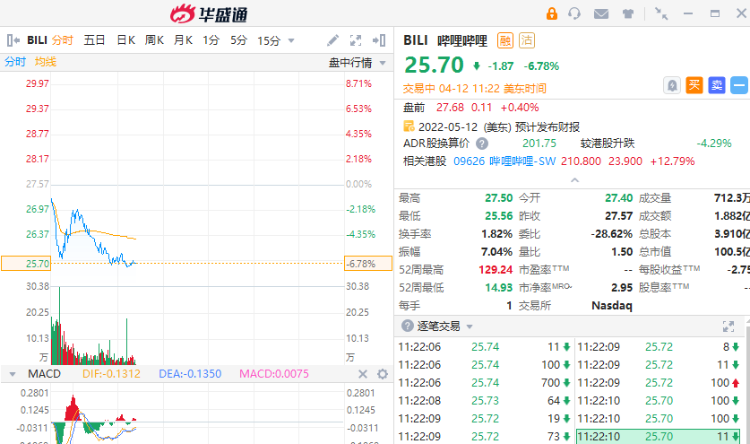Open MACD indicator settings gear
This screenshot has width=750, height=444.
(x=381, y=374)
